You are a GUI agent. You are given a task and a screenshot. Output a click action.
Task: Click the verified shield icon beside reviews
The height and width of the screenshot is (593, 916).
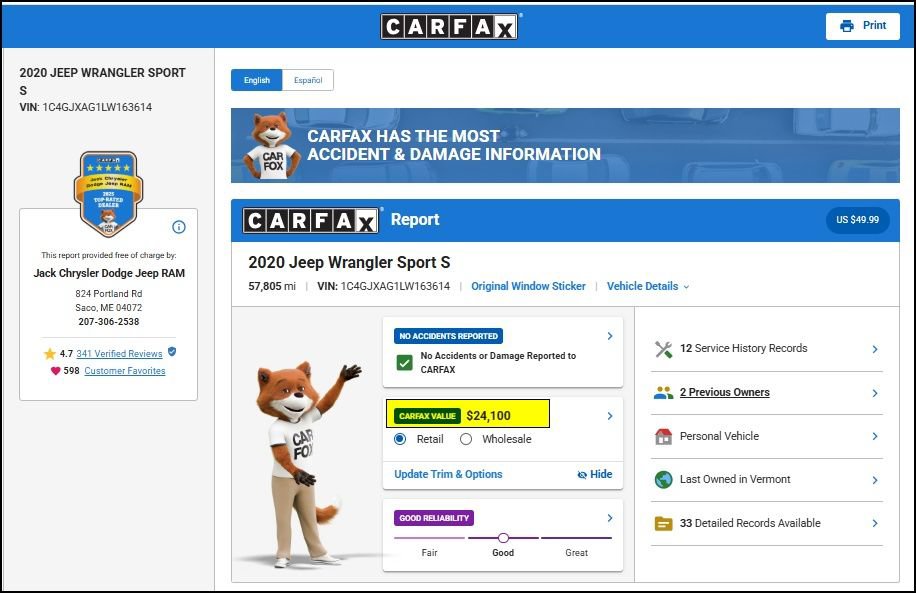coord(172,352)
